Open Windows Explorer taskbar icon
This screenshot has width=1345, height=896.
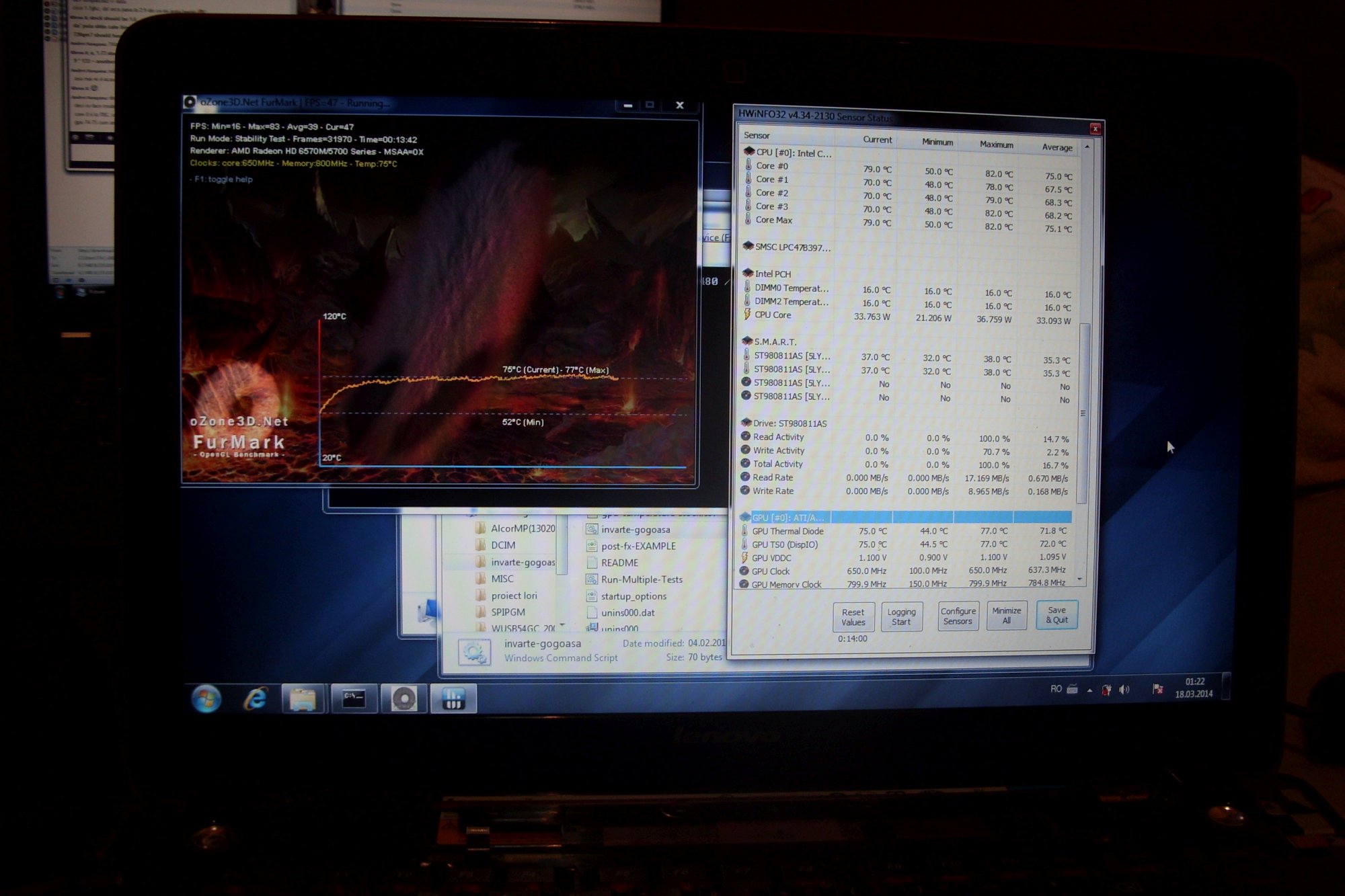(x=303, y=700)
